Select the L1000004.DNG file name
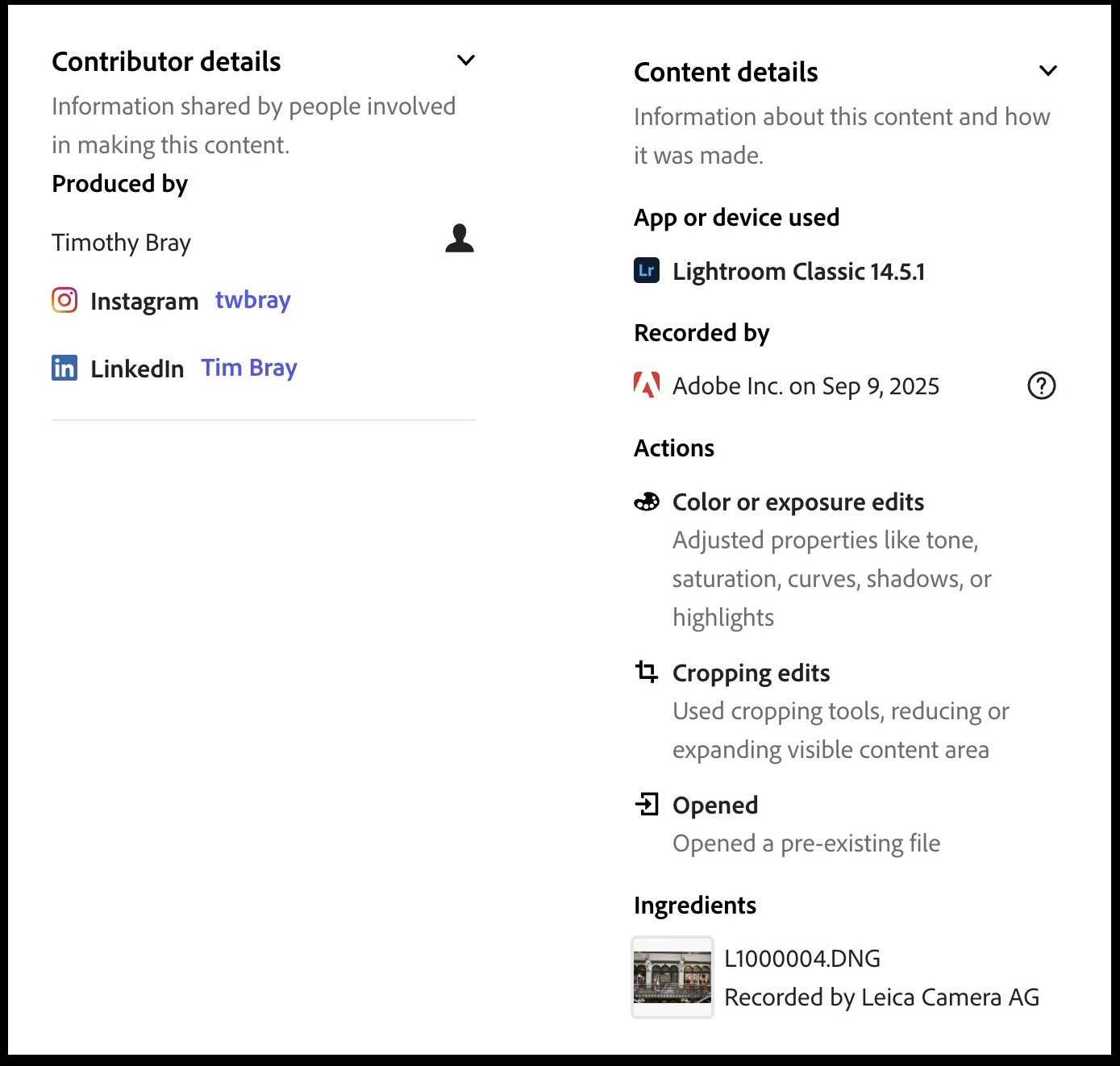 pyautogui.click(x=801, y=959)
